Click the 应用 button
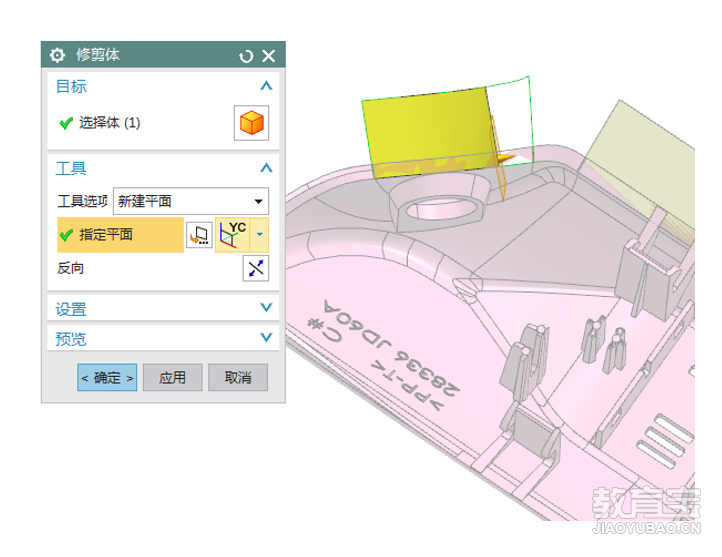This screenshot has height=557, width=722. pos(173,377)
